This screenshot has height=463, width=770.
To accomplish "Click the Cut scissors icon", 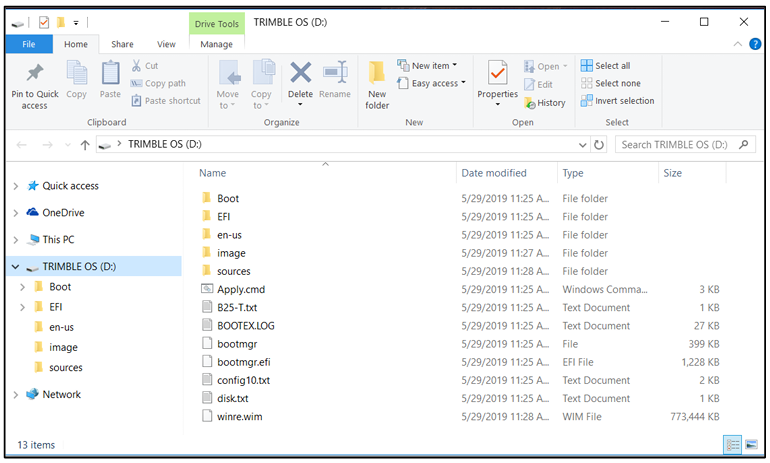I will click(x=136, y=65).
